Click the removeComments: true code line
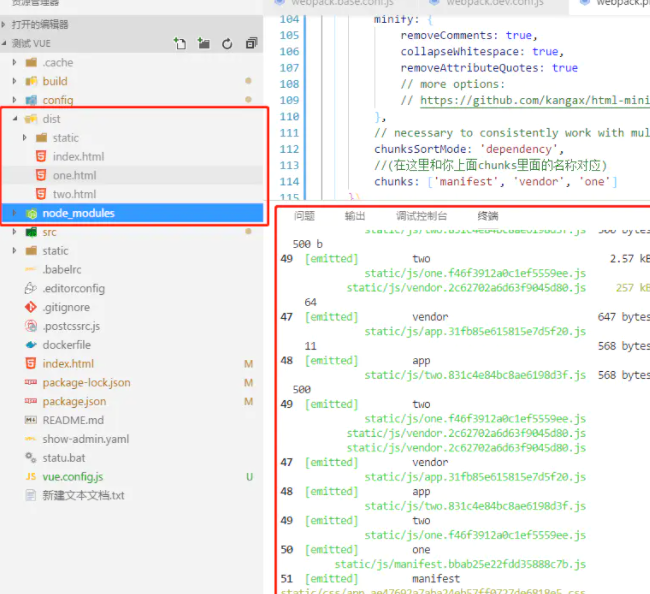Viewport: 650px width, 594px height. tap(469, 35)
